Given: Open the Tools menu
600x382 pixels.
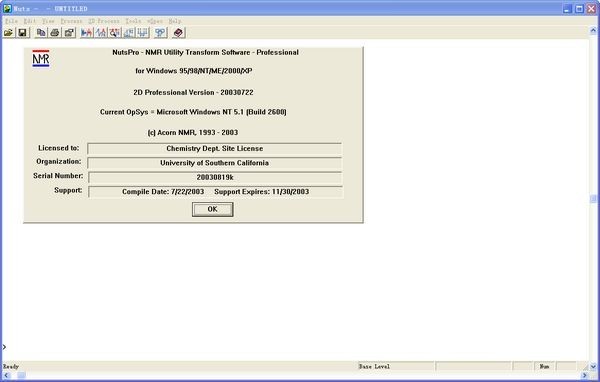Looking at the screenshot, I should click(x=133, y=21).
